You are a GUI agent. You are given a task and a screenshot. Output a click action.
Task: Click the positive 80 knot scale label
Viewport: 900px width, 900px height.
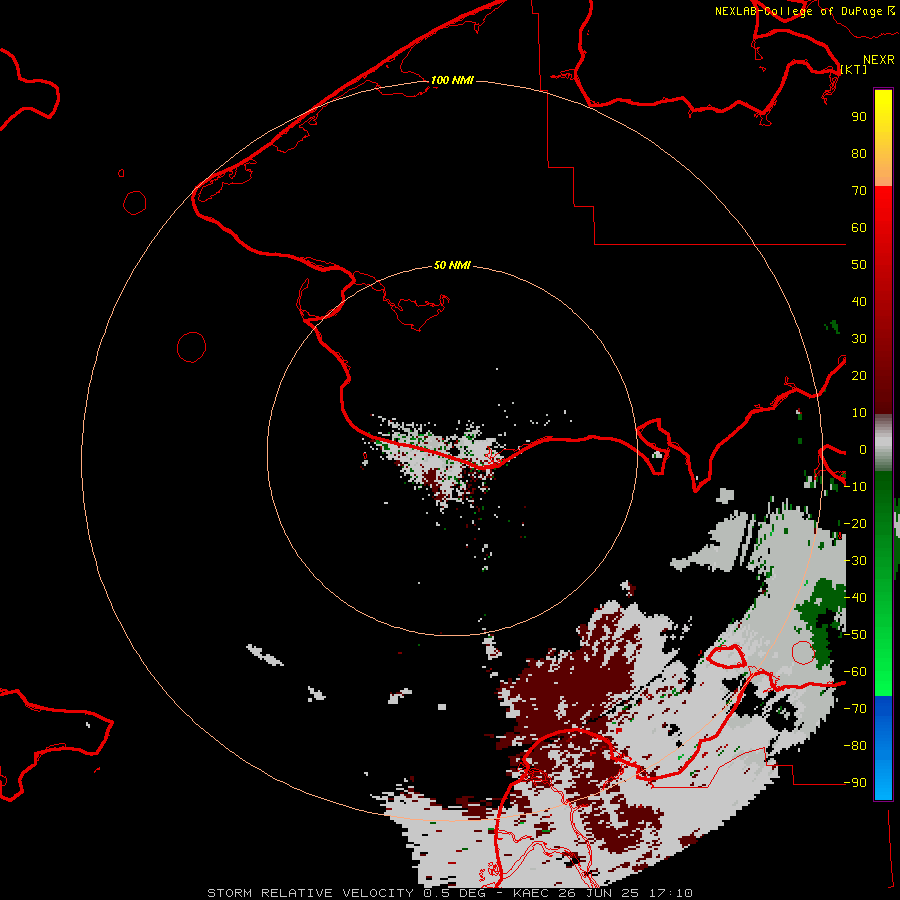[859, 154]
